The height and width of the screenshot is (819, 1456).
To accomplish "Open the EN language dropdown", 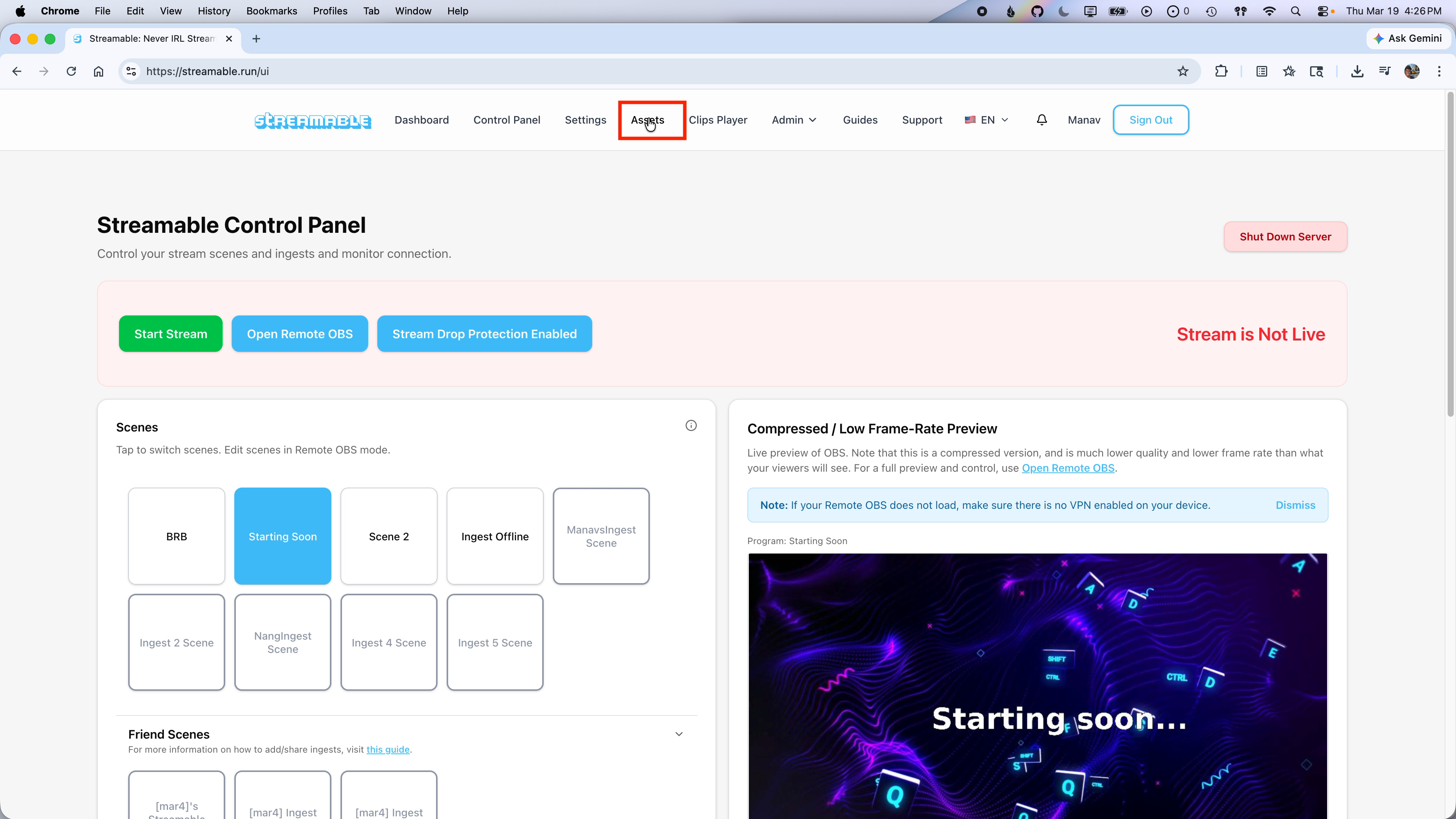I will tap(986, 120).
